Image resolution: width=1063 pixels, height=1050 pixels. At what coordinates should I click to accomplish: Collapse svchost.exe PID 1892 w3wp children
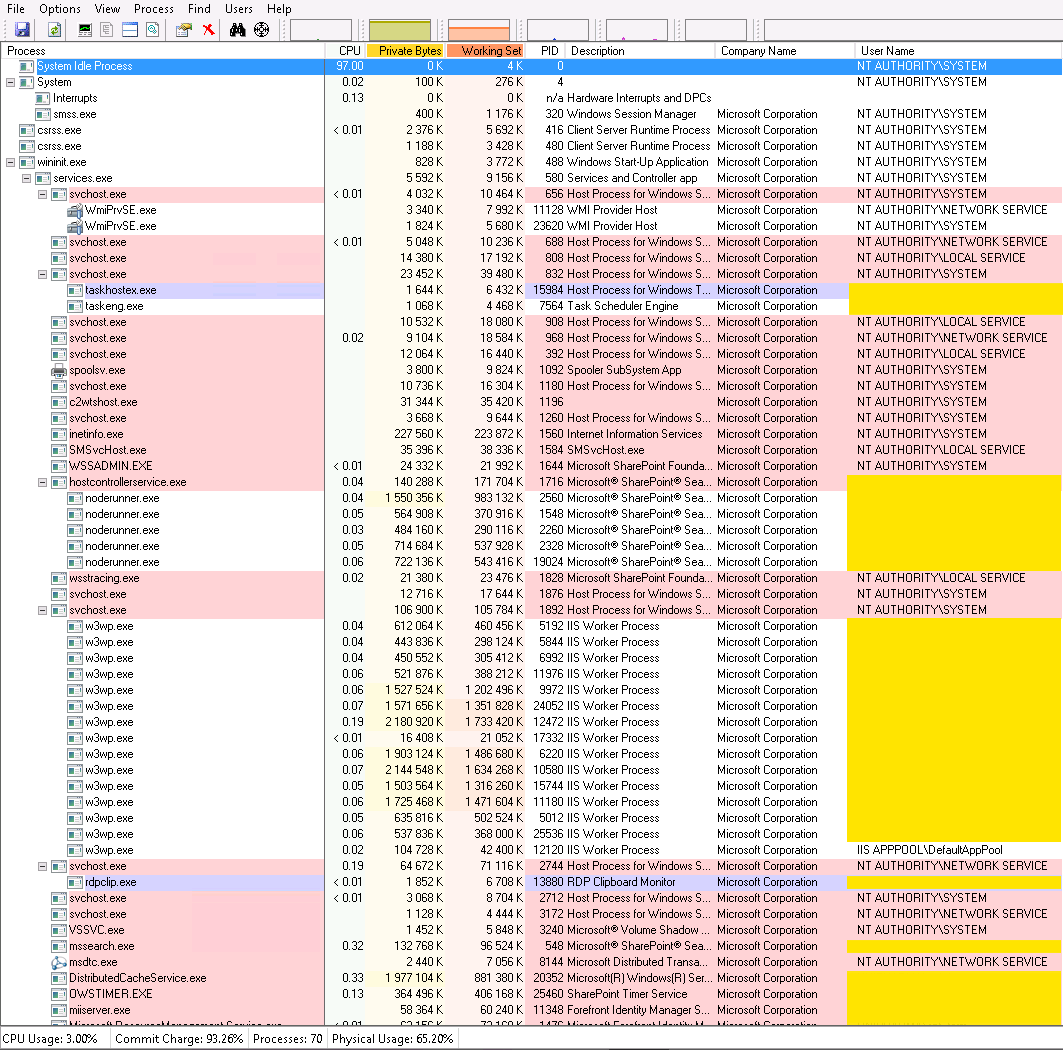42,610
